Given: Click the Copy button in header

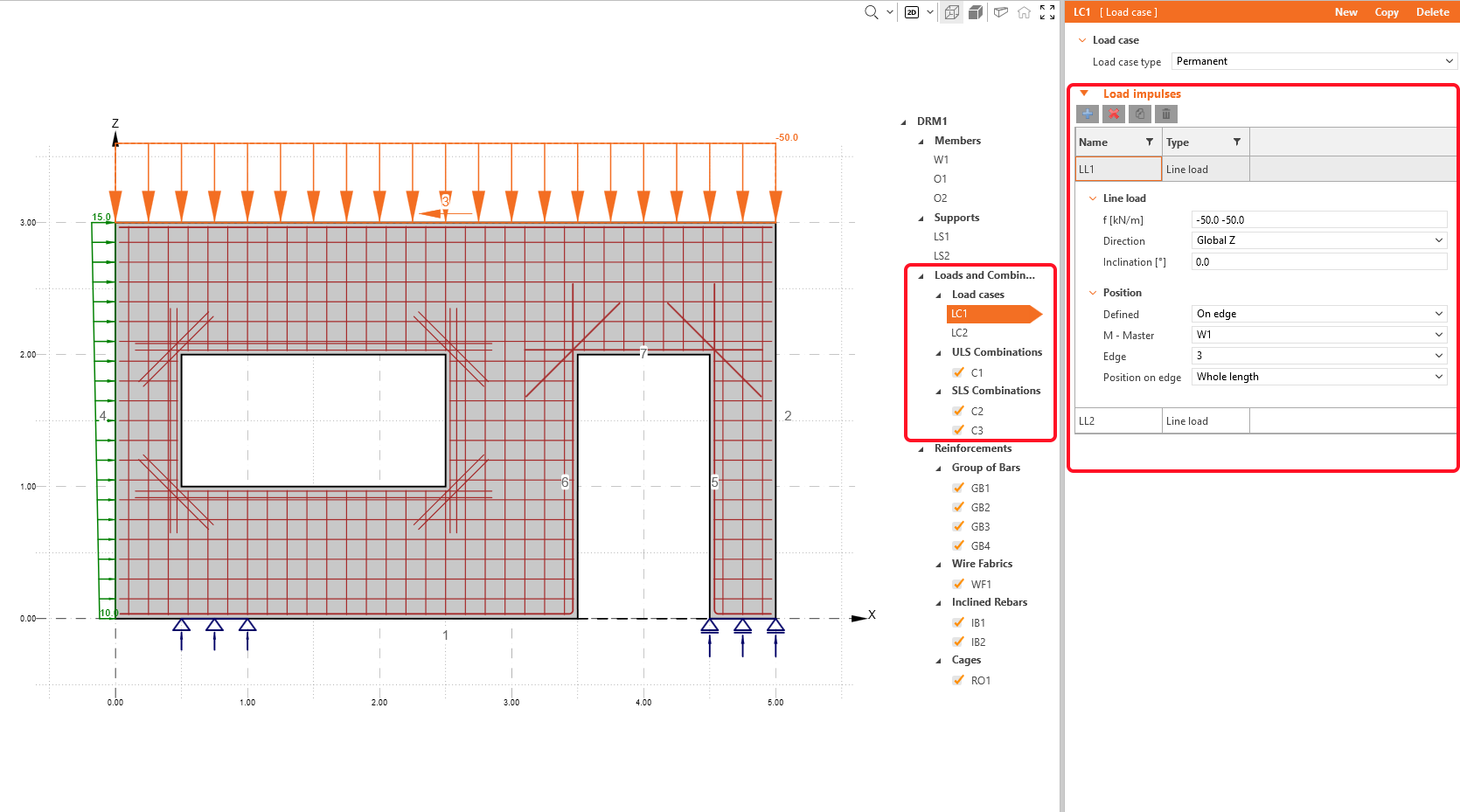Looking at the screenshot, I should coord(1386,12).
